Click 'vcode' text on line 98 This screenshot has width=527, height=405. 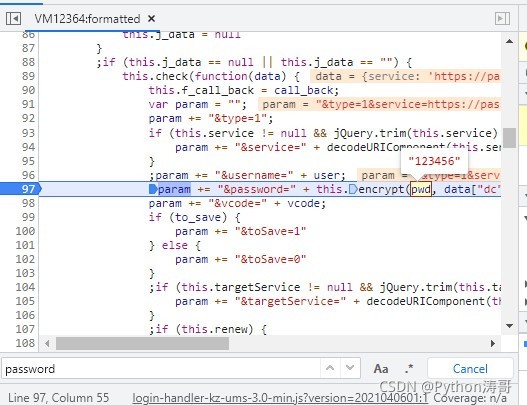pyautogui.click(x=303, y=203)
